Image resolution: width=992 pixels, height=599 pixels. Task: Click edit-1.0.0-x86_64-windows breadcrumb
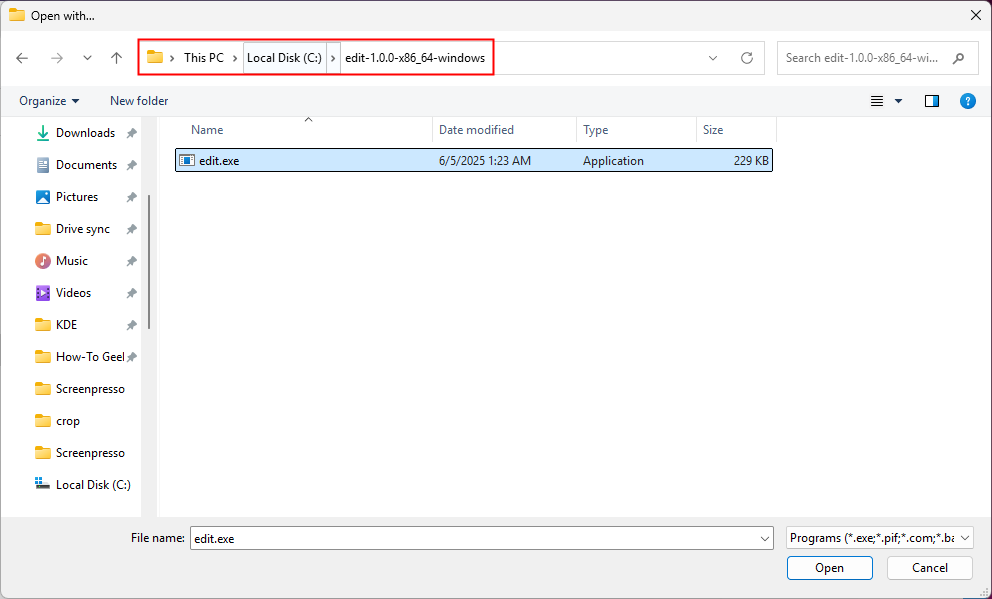tap(415, 58)
